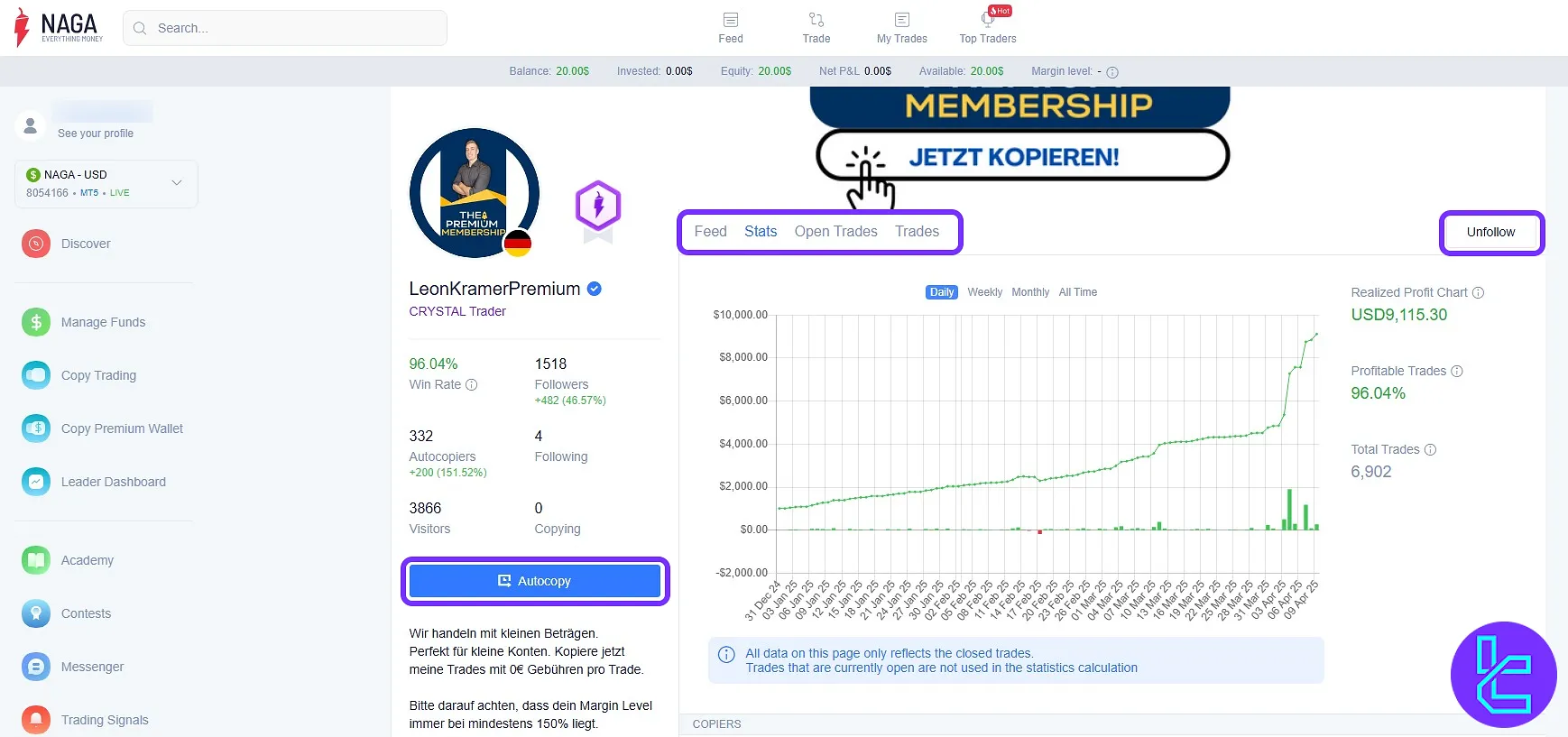Click the NAGA logo
This screenshot has height=737, width=1568.
tap(59, 27)
